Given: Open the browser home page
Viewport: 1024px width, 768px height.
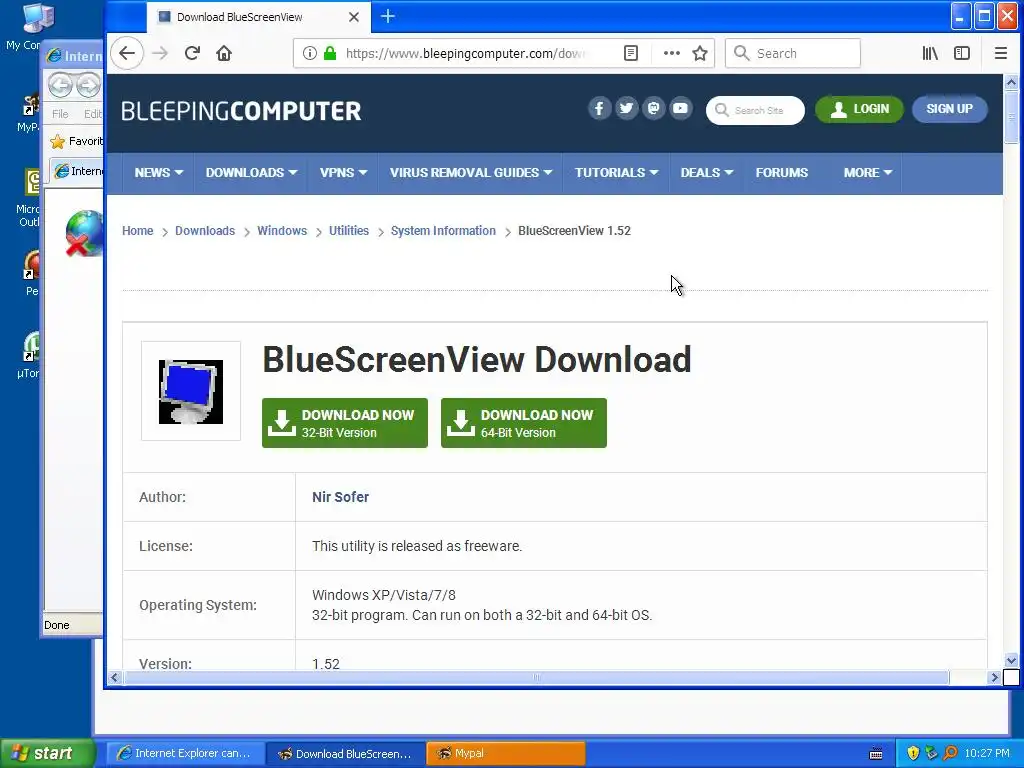Looking at the screenshot, I should [224, 53].
